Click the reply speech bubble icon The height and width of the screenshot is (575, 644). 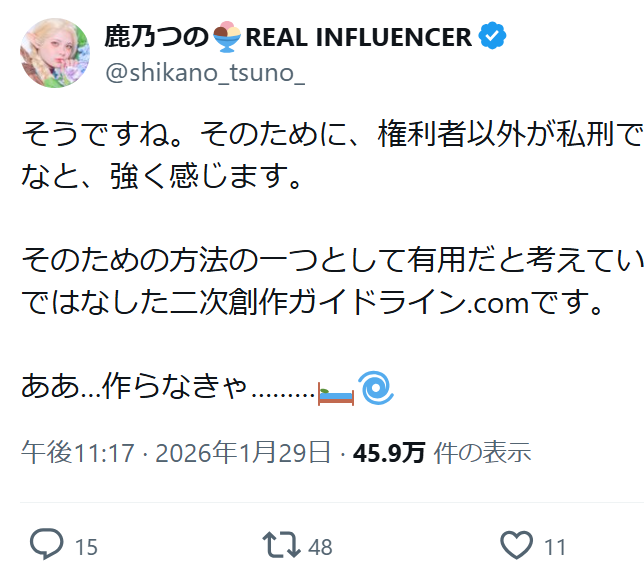[46, 545]
